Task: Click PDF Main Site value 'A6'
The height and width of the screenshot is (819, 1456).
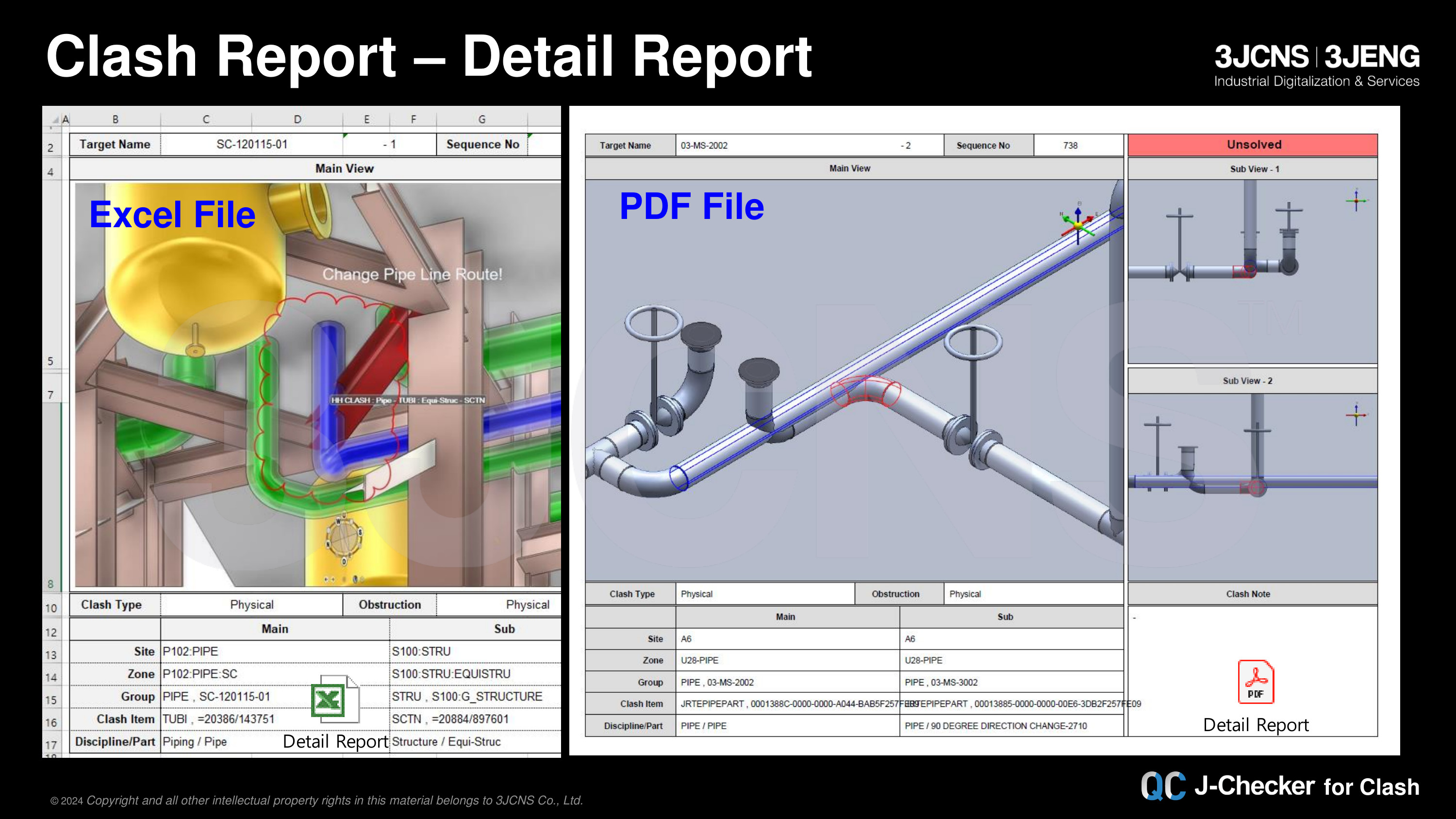Action: [787, 639]
